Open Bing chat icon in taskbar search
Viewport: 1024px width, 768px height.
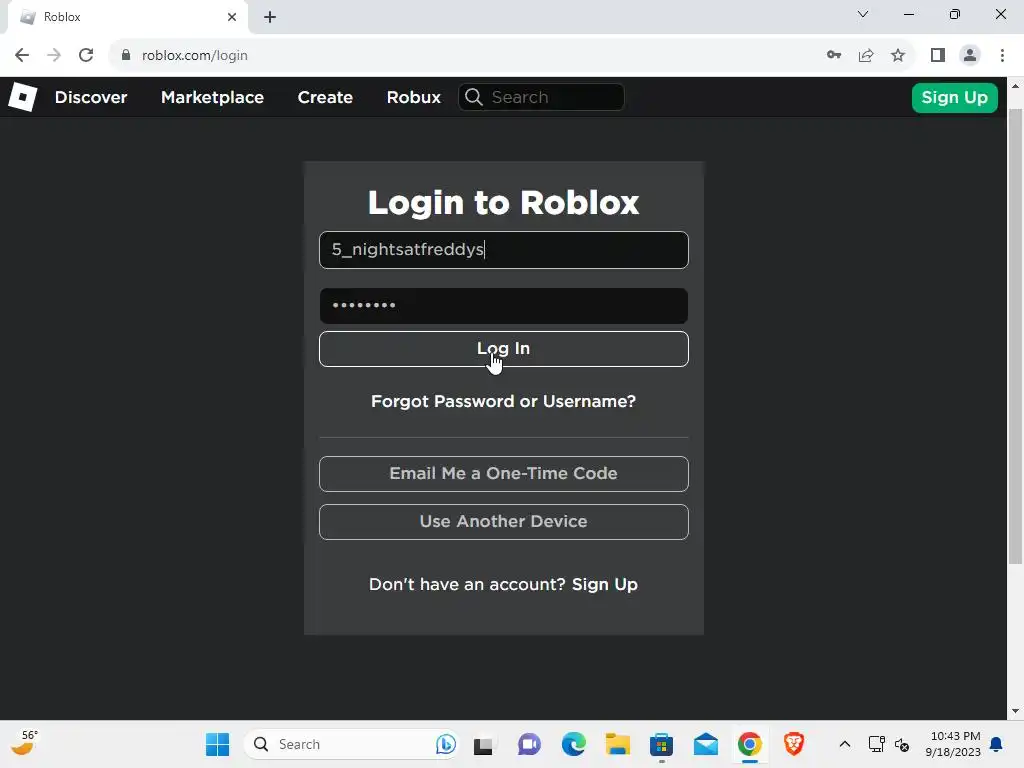pyautogui.click(x=445, y=744)
